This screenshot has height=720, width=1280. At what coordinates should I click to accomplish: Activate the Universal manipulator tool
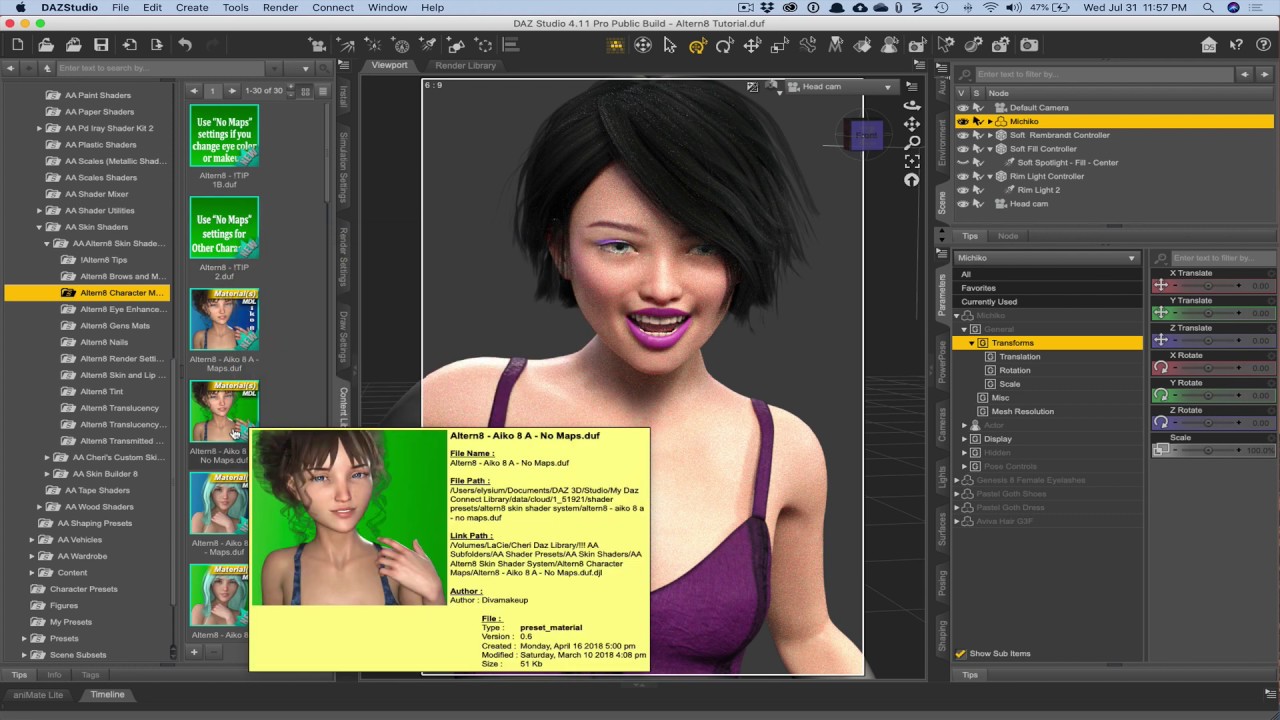tap(697, 45)
